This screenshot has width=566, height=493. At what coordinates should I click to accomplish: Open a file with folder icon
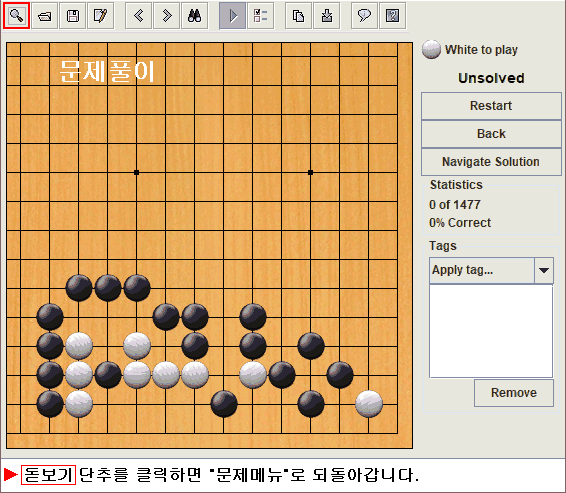[x=45, y=16]
